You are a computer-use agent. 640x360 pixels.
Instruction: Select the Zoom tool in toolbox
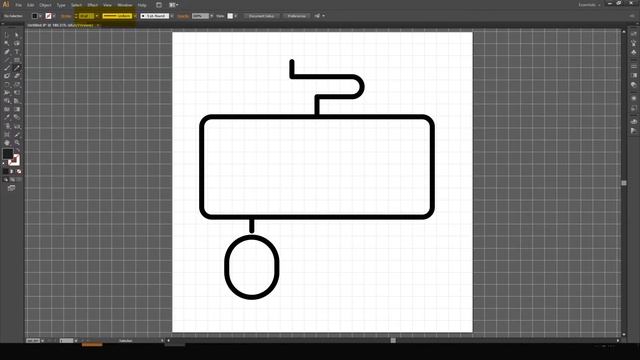(17, 143)
